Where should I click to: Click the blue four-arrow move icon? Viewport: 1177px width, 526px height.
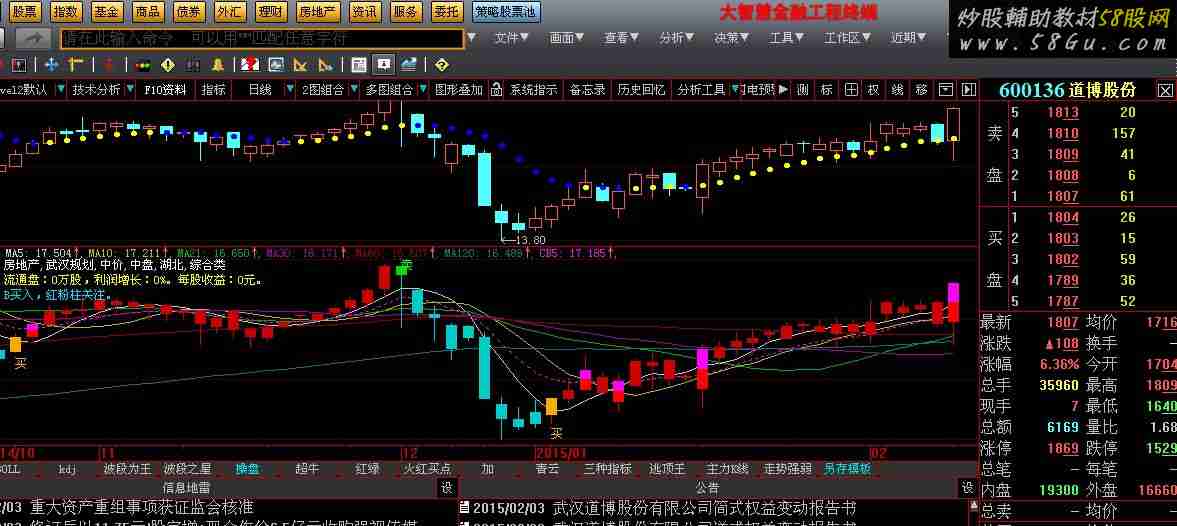point(52,65)
